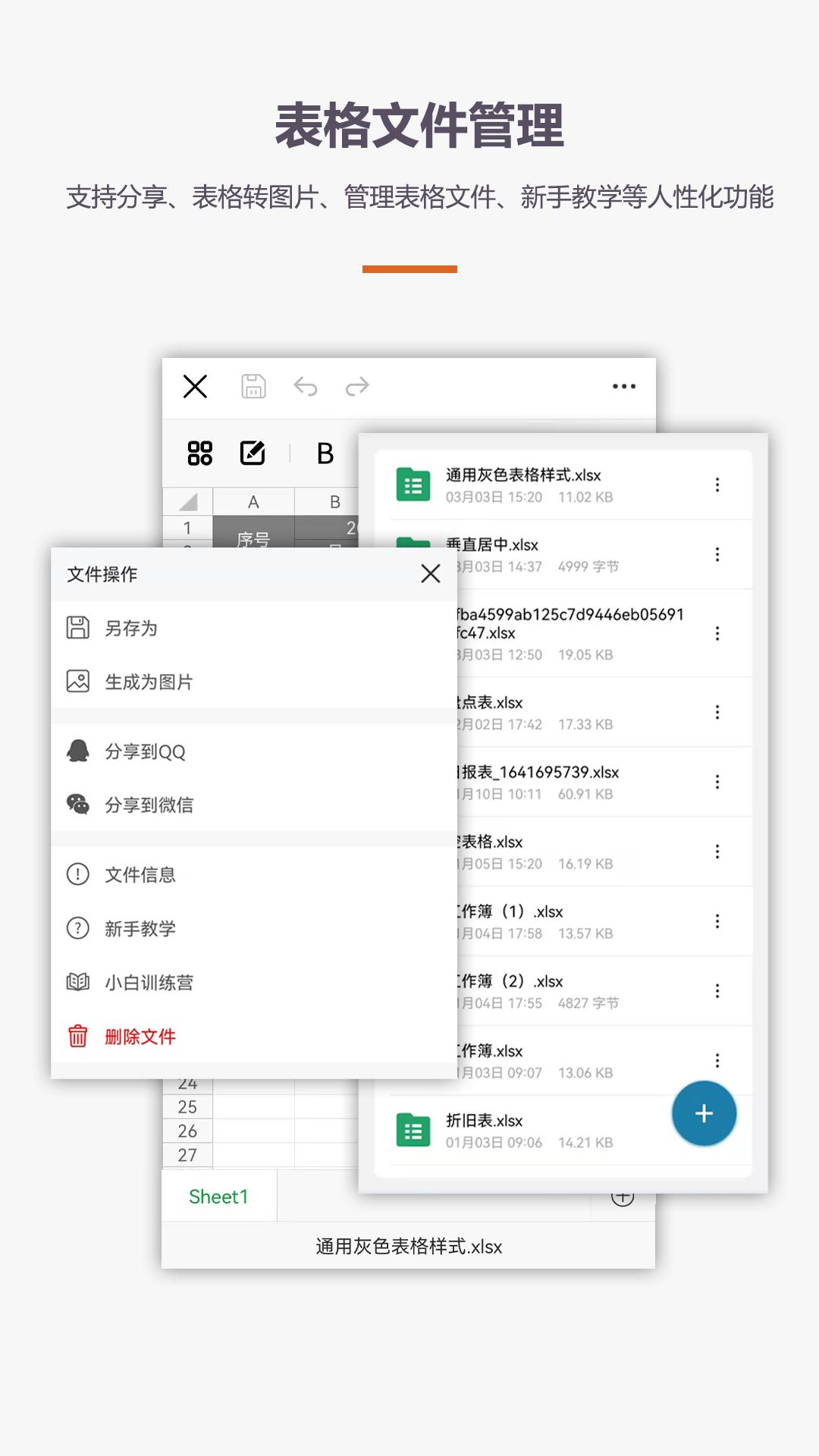The height and width of the screenshot is (1456, 819).
Task: Share the file via 分享到QQ
Action: click(144, 752)
